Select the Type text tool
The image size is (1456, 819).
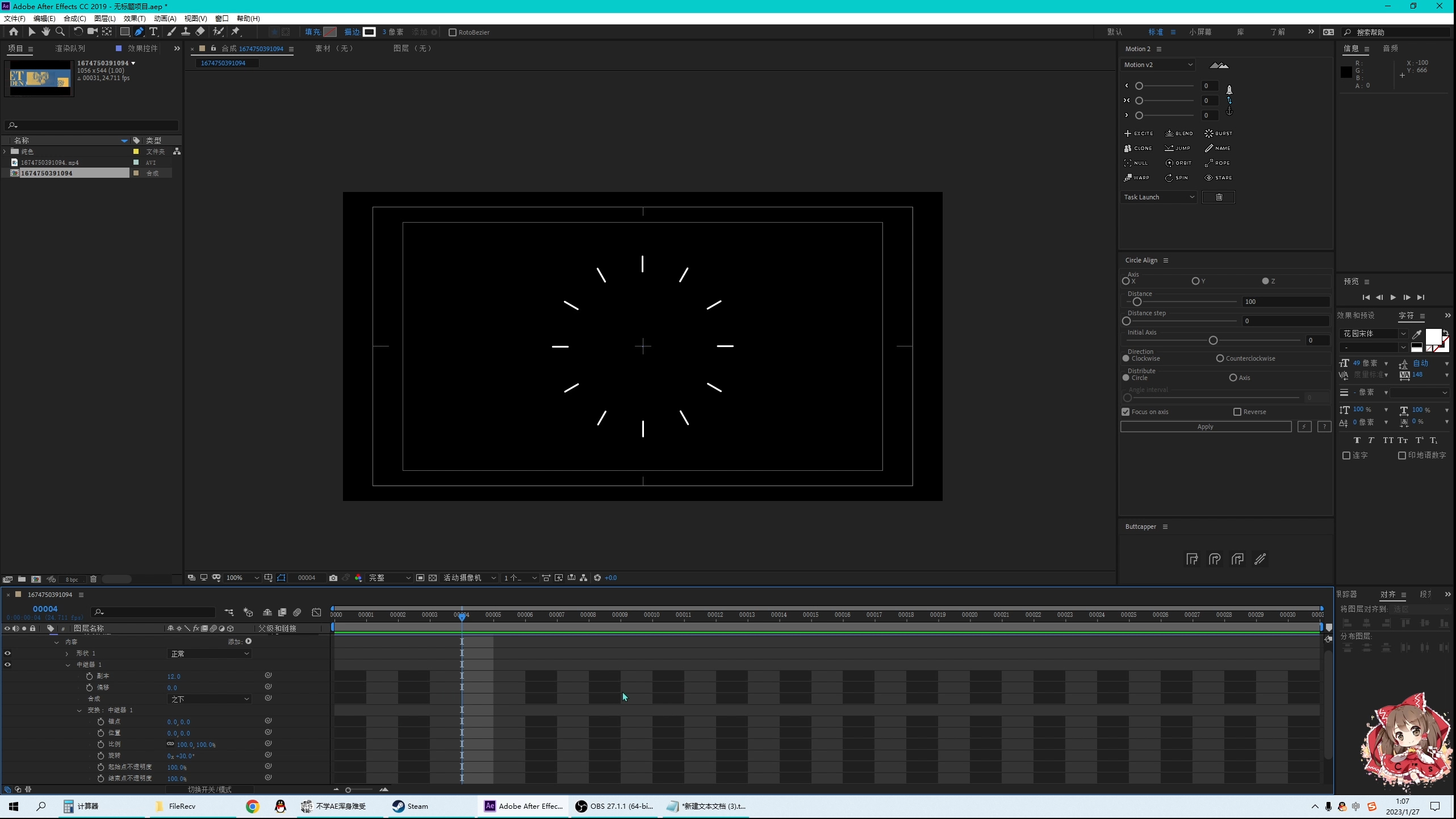coord(153,32)
